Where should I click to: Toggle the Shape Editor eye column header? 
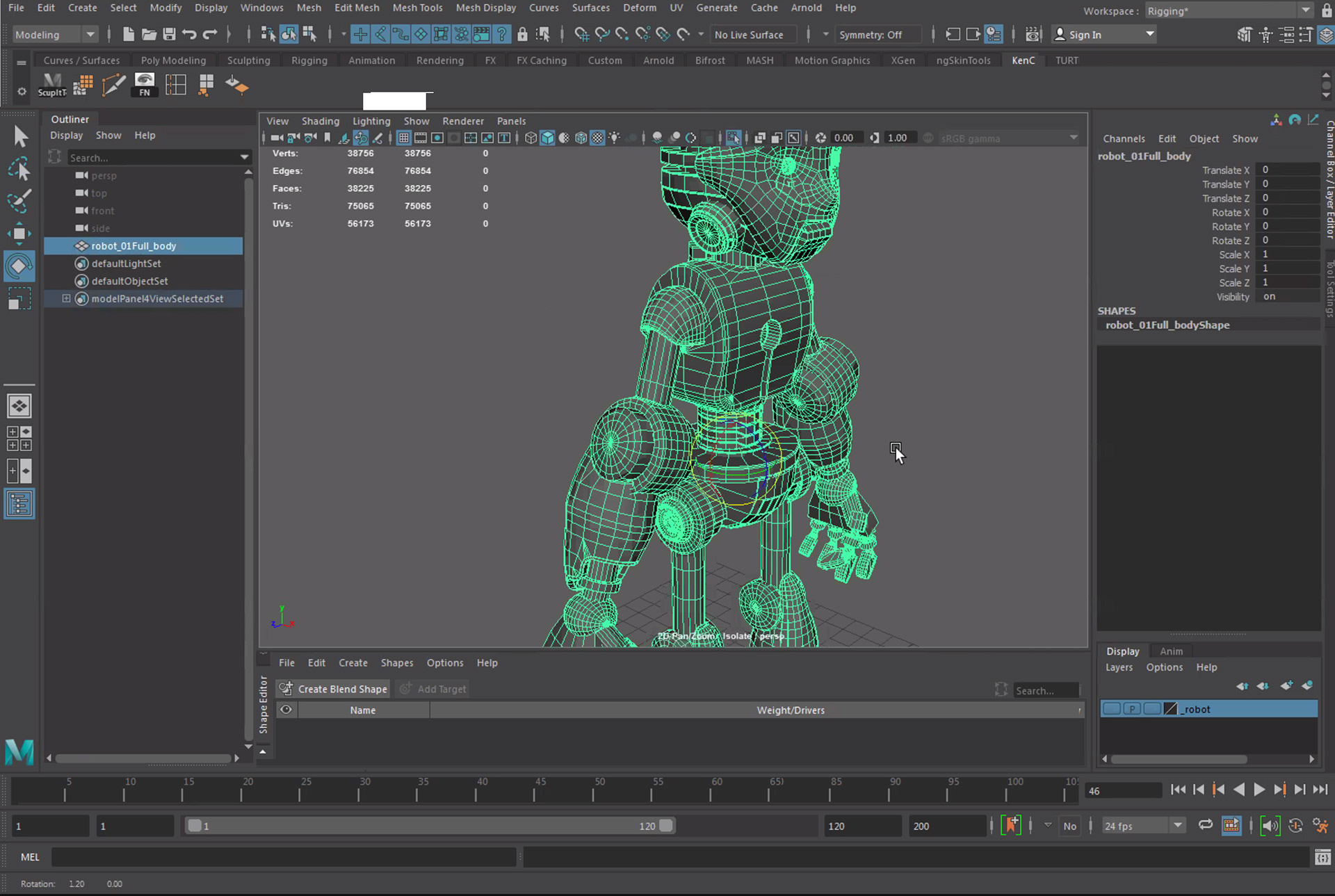(x=286, y=710)
